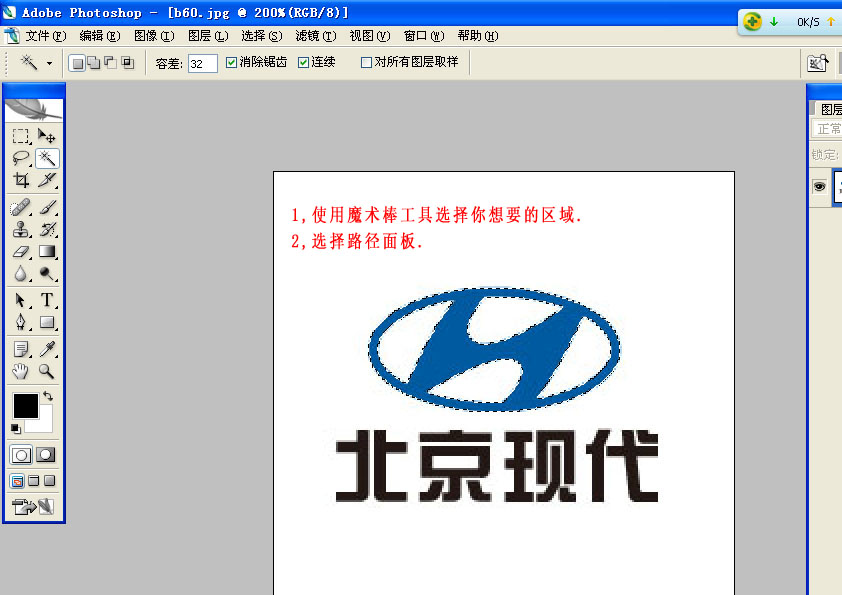
Task: Choose the Eyedropper tool
Action: [x=47, y=349]
